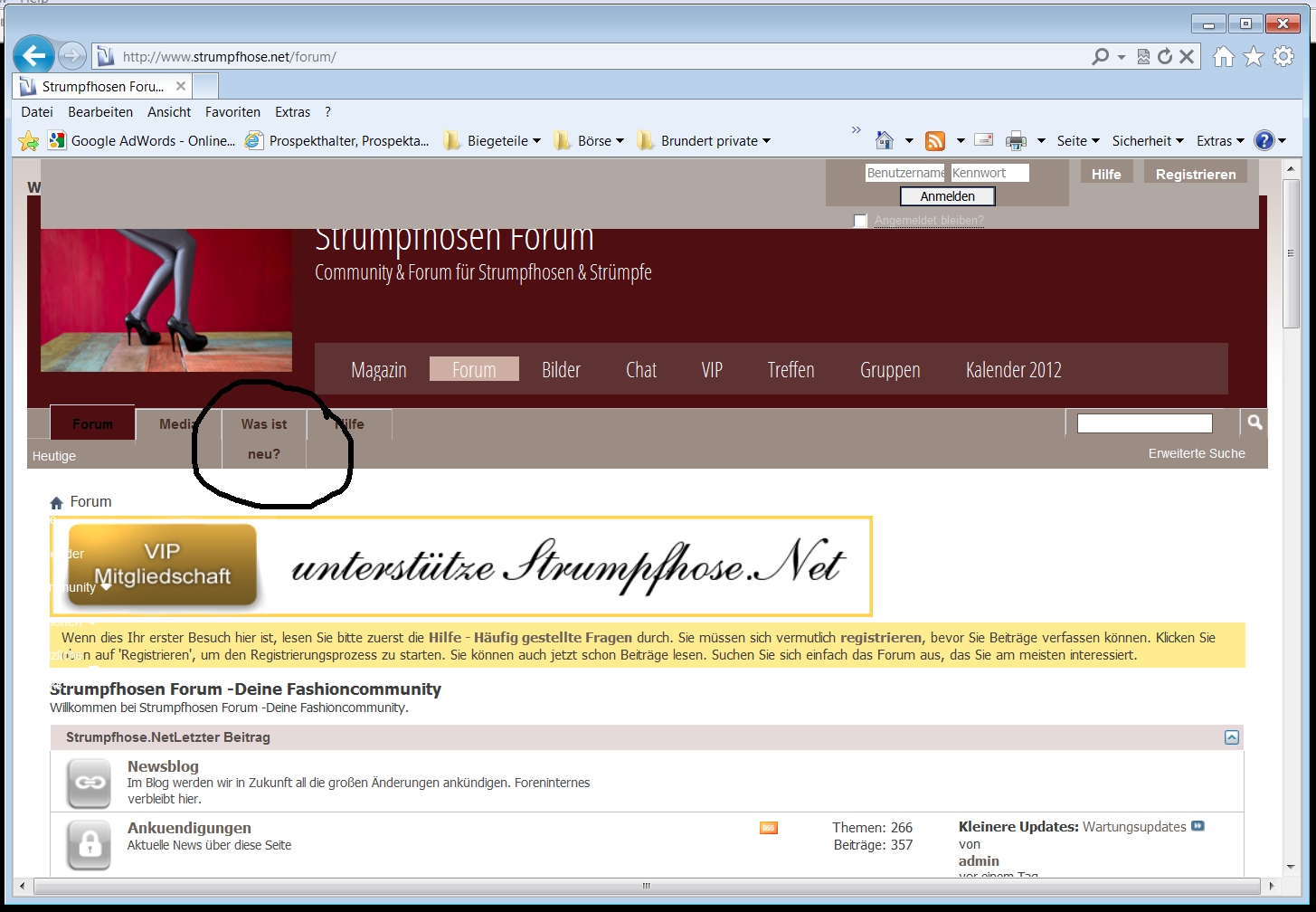
Task: Open the Favoriten menu
Action: [232, 112]
